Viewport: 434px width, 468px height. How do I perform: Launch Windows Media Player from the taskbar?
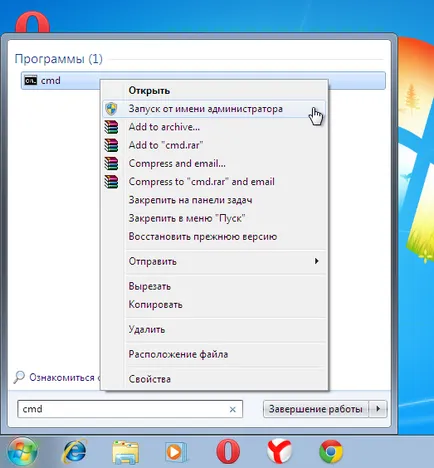click(x=176, y=452)
